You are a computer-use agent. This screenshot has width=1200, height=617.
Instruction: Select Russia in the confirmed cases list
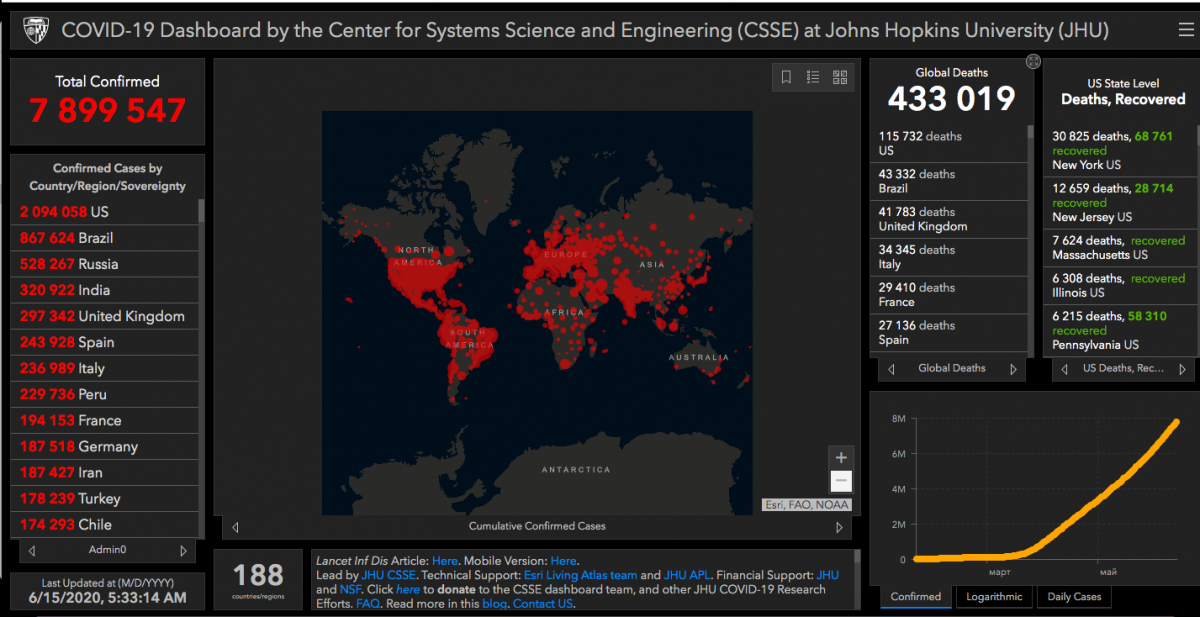105,264
